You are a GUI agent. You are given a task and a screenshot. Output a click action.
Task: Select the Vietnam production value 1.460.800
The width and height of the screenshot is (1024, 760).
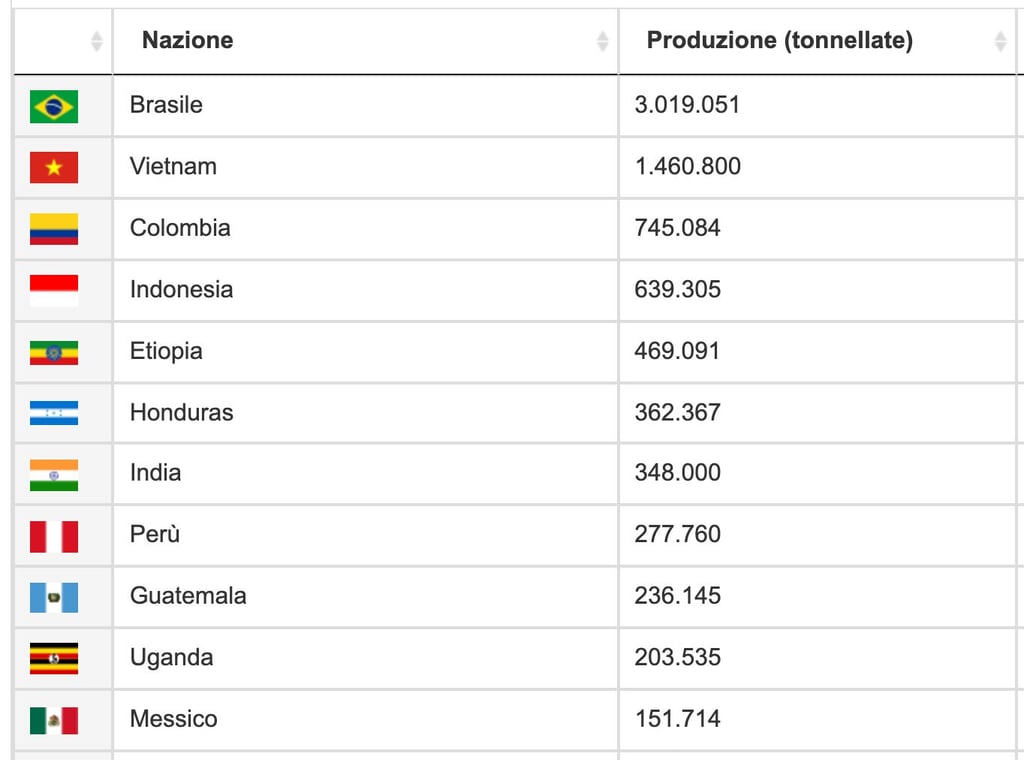click(x=688, y=166)
